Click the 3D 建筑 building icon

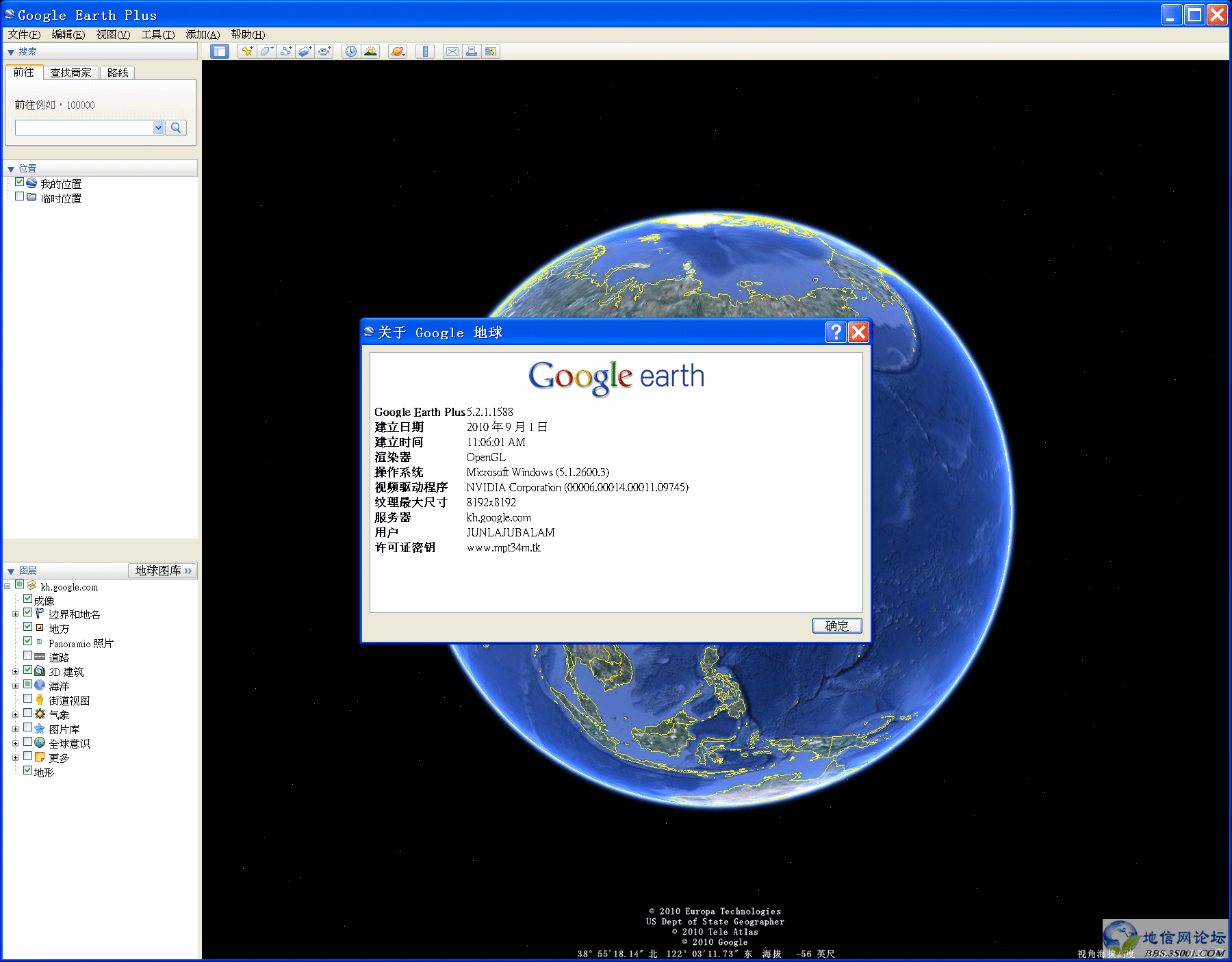[40, 671]
